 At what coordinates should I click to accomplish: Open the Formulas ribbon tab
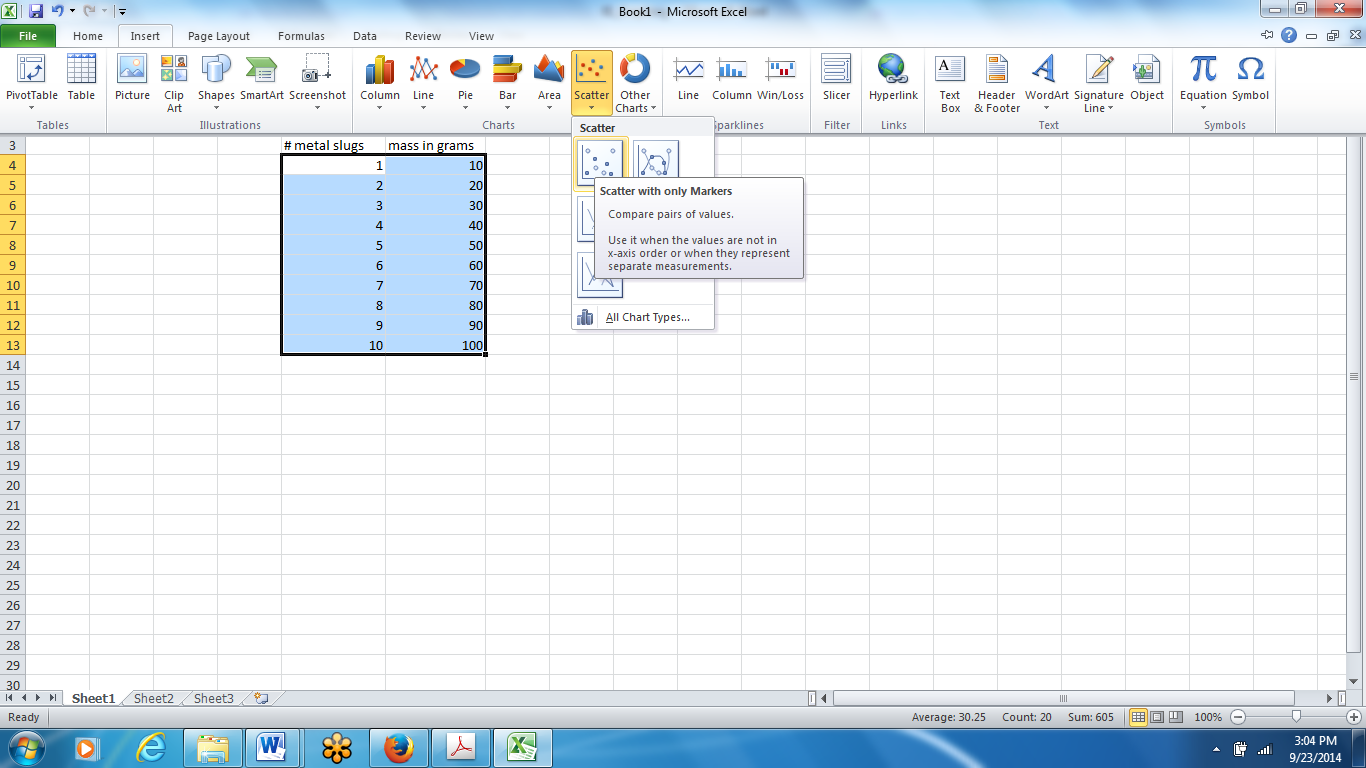tap(301, 36)
